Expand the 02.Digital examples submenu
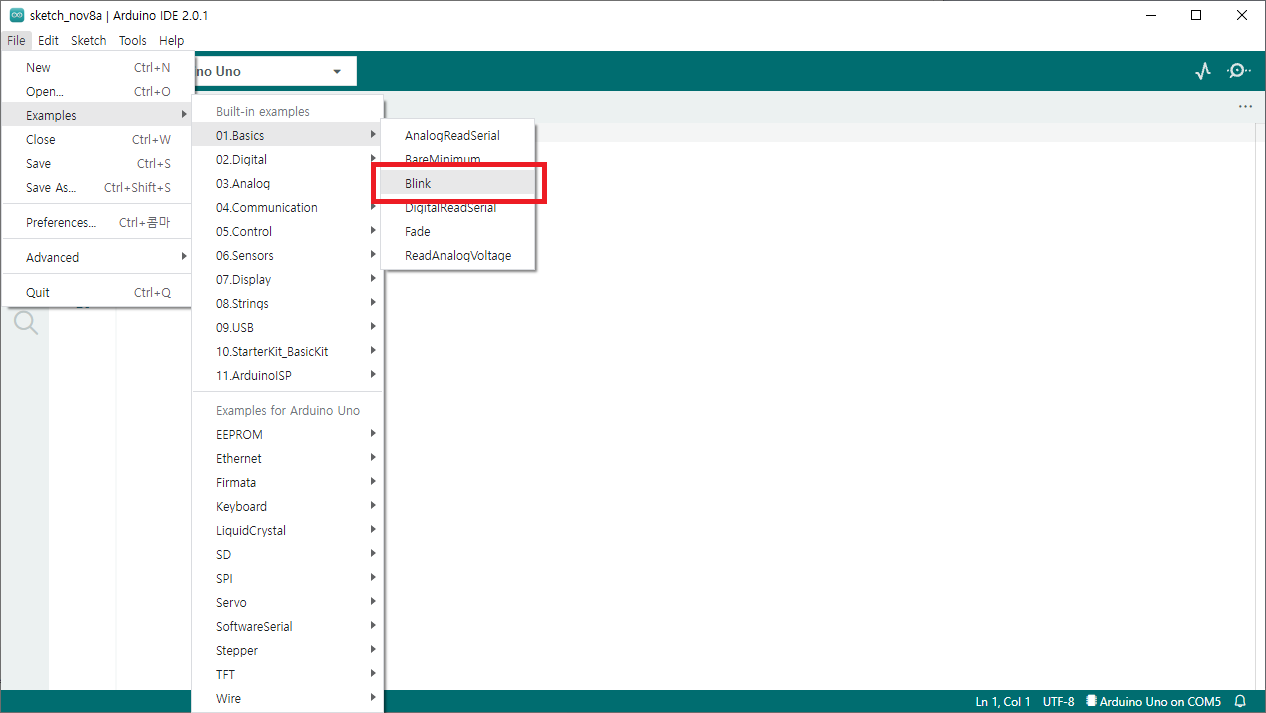This screenshot has height=713, width=1266. click(287, 160)
